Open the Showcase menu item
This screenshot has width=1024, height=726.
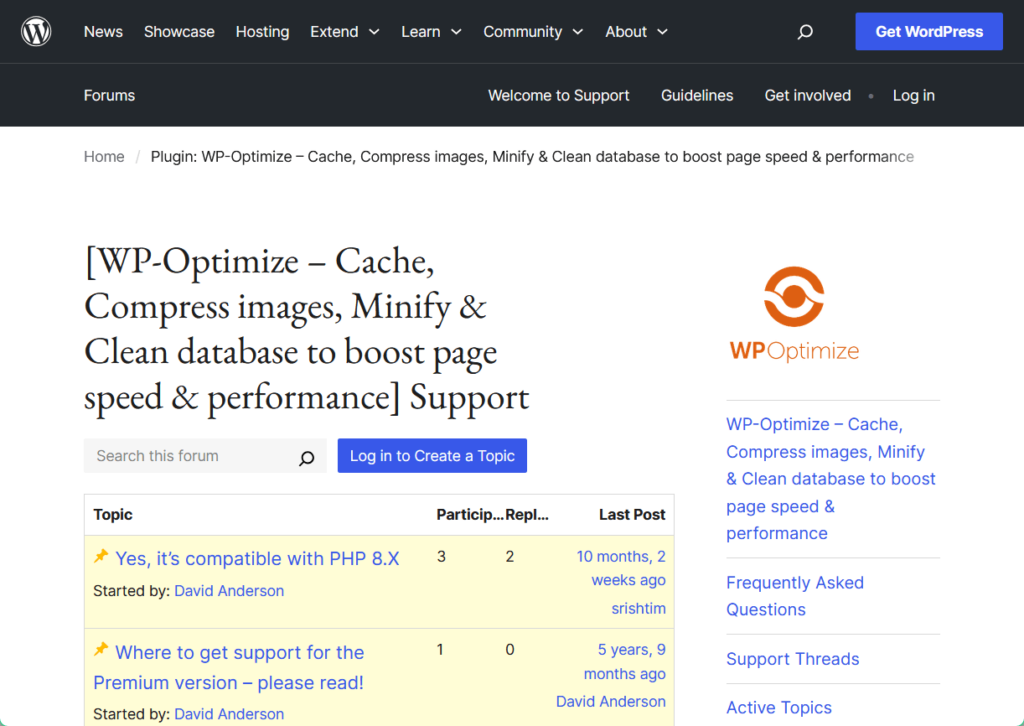(x=179, y=31)
